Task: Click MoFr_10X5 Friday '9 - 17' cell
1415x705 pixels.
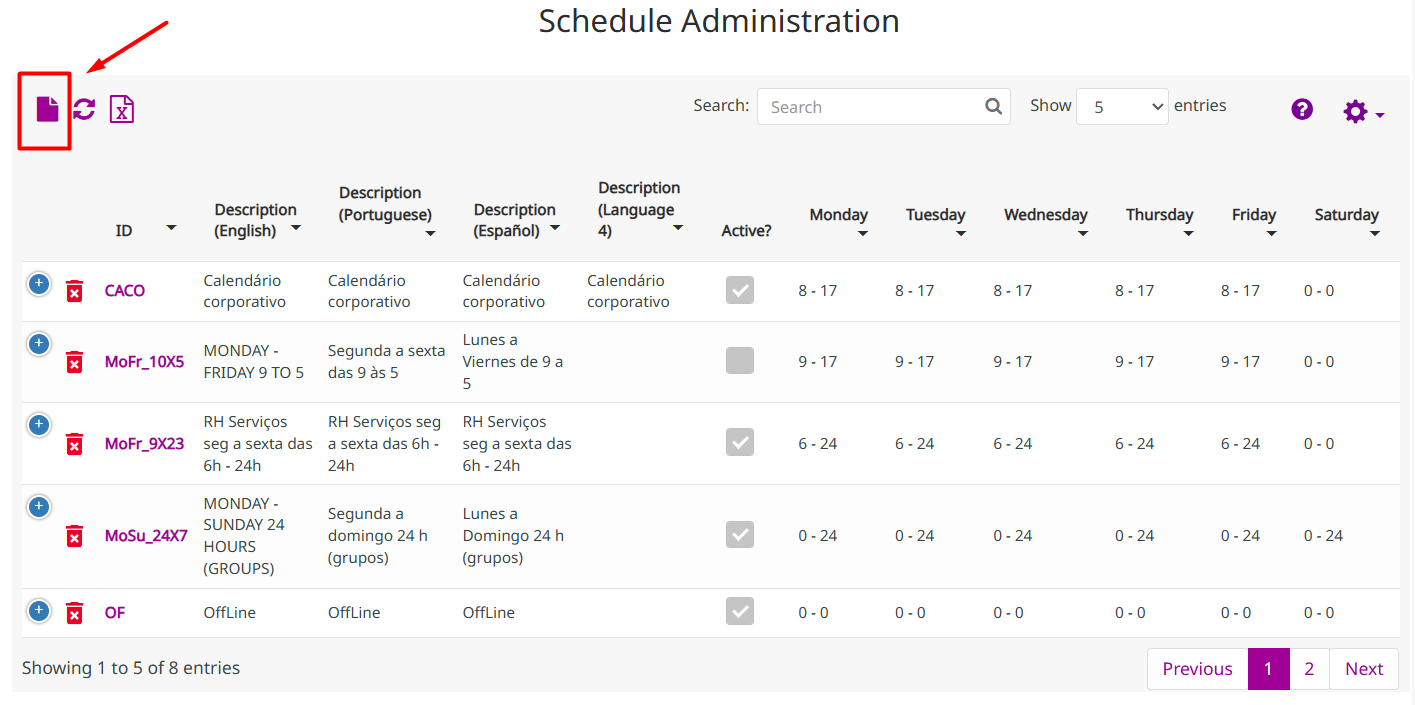Action: pos(1241,362)
